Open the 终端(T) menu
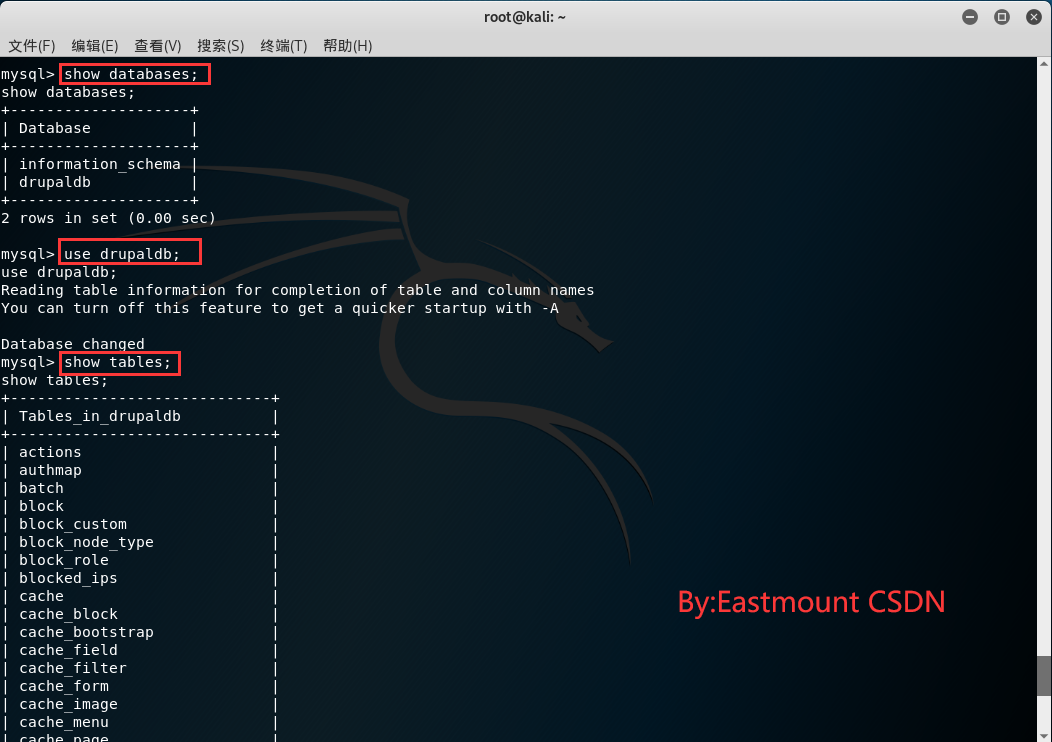The image size is (1052, 742). (x=284, y=46)
